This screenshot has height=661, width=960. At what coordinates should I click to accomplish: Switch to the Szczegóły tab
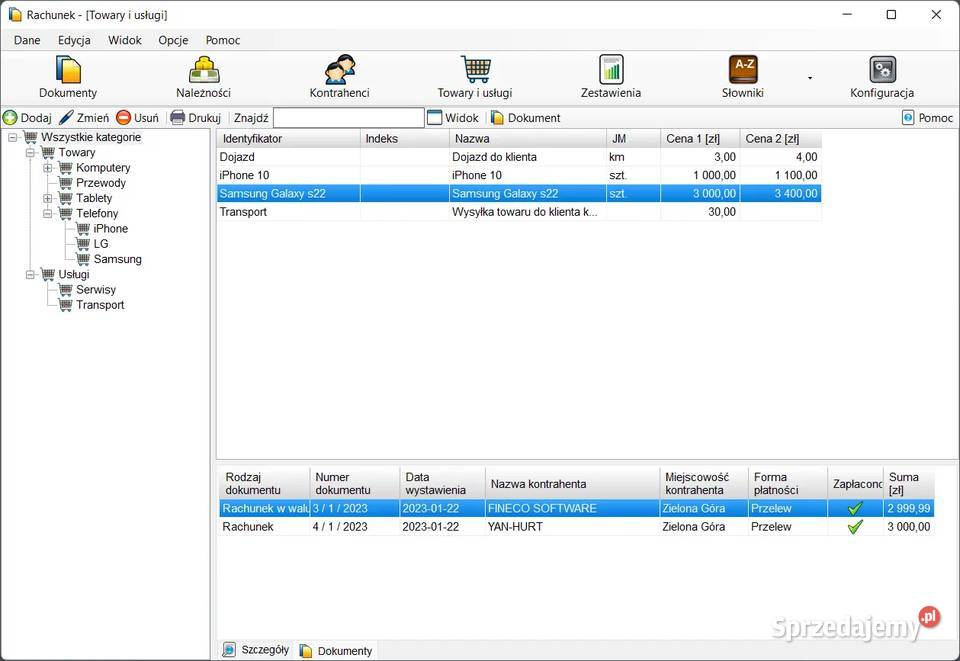click(x=256, y=650)
